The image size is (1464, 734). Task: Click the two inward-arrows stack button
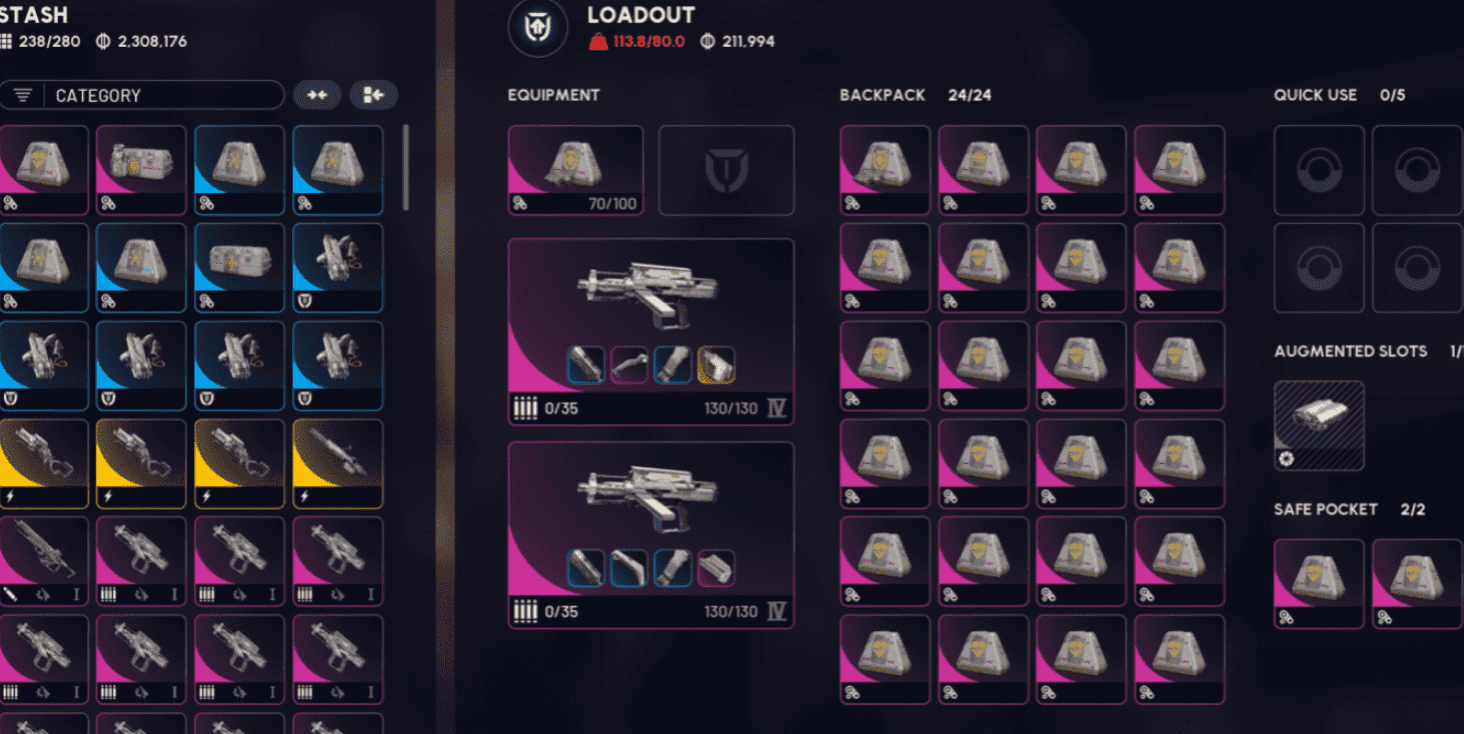pos(317,95)
